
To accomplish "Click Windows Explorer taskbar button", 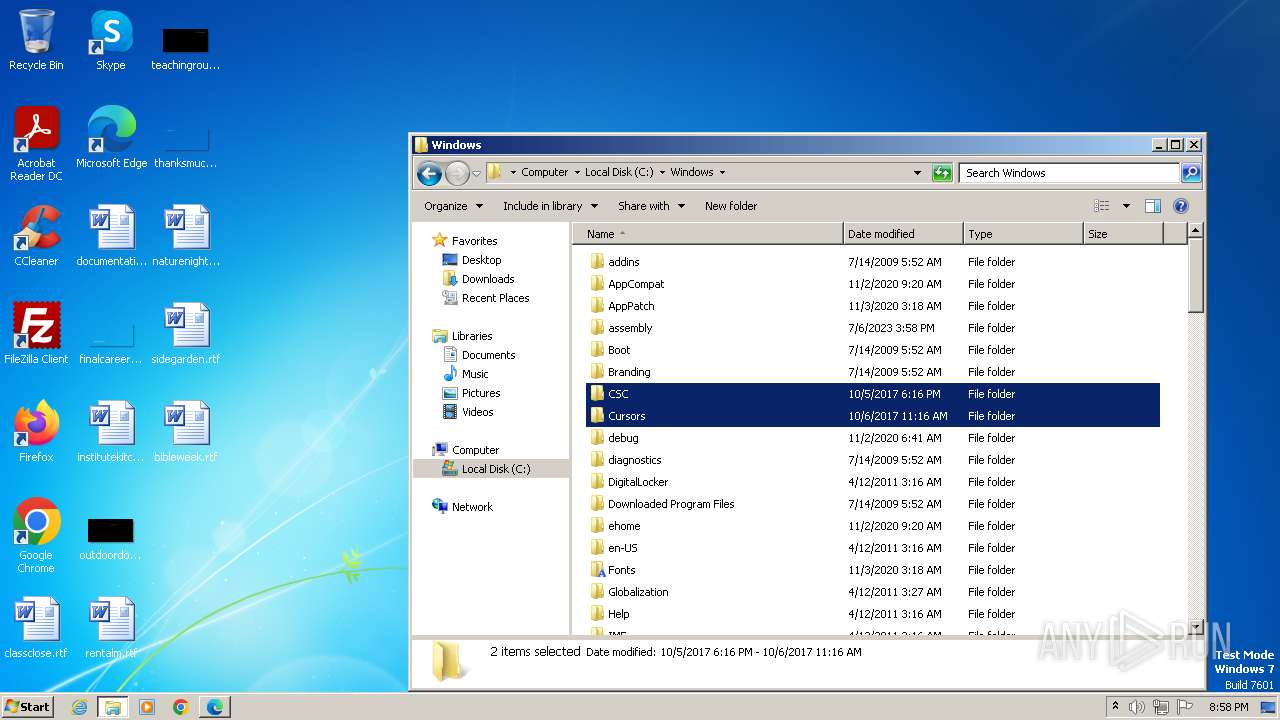I will coord(113,707).
